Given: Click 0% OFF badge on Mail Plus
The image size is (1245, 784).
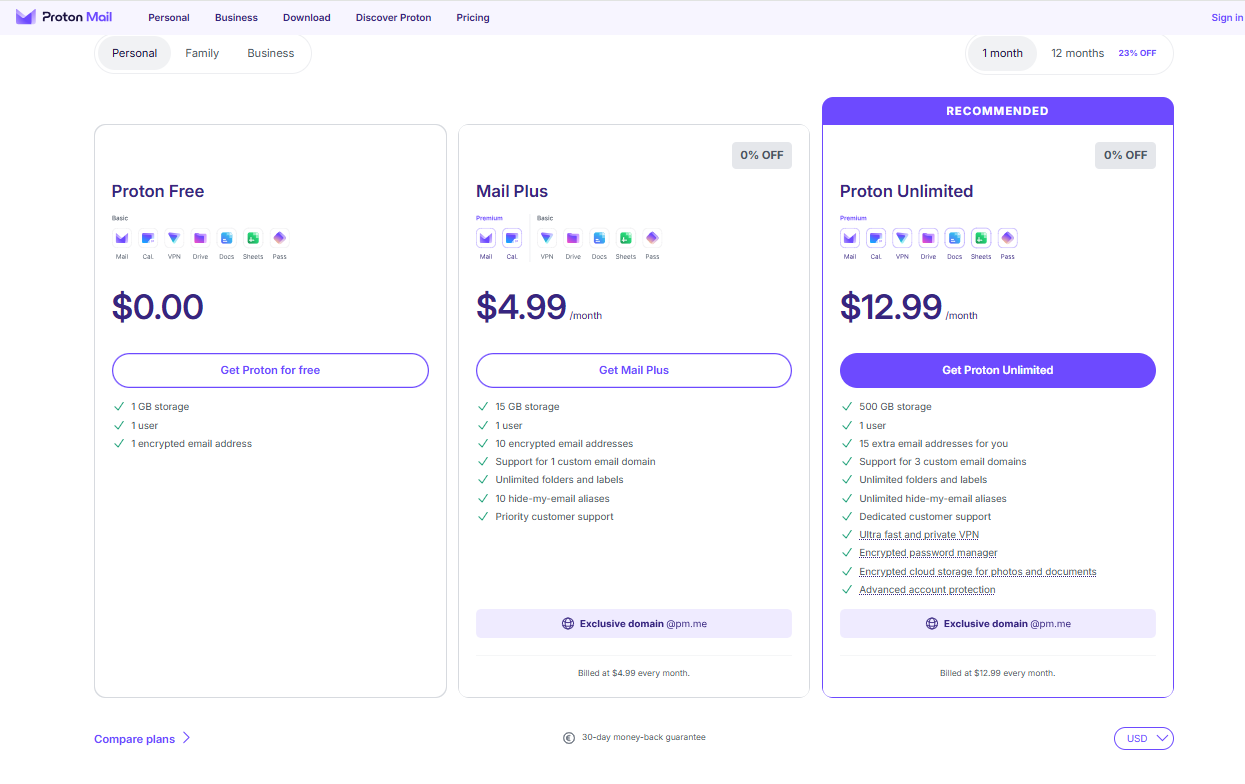Looking at the screenshot, I should click(762, 155).
